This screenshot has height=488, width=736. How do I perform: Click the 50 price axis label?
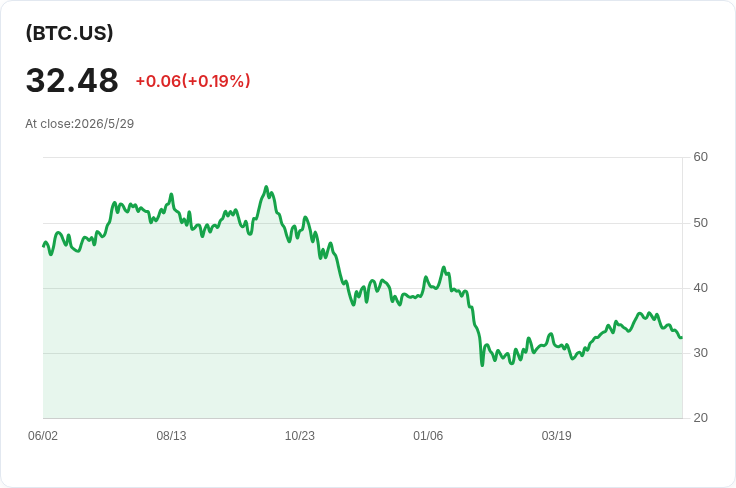point(700,223)
